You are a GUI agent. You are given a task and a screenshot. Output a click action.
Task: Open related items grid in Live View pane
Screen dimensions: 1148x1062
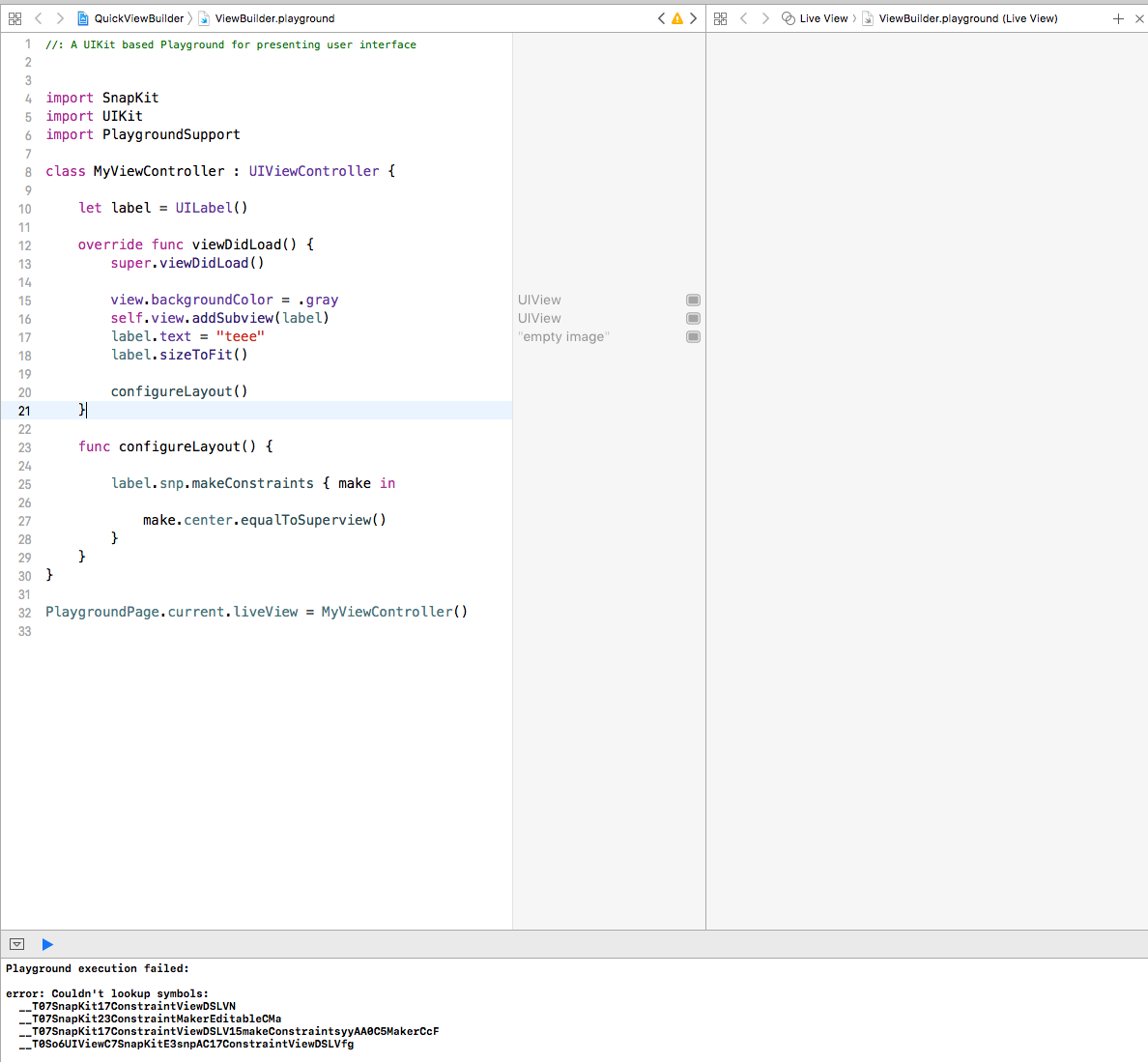tap(721, 18)
